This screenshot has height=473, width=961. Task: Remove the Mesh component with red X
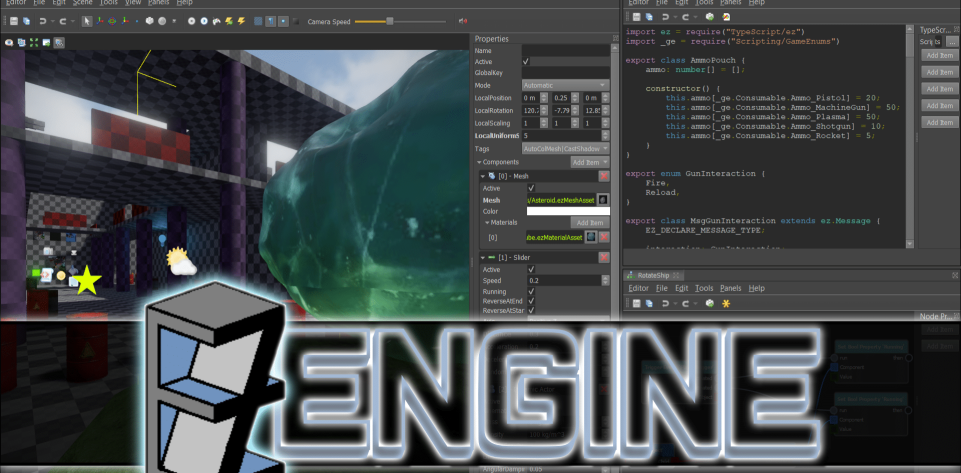tap(604, 176)
